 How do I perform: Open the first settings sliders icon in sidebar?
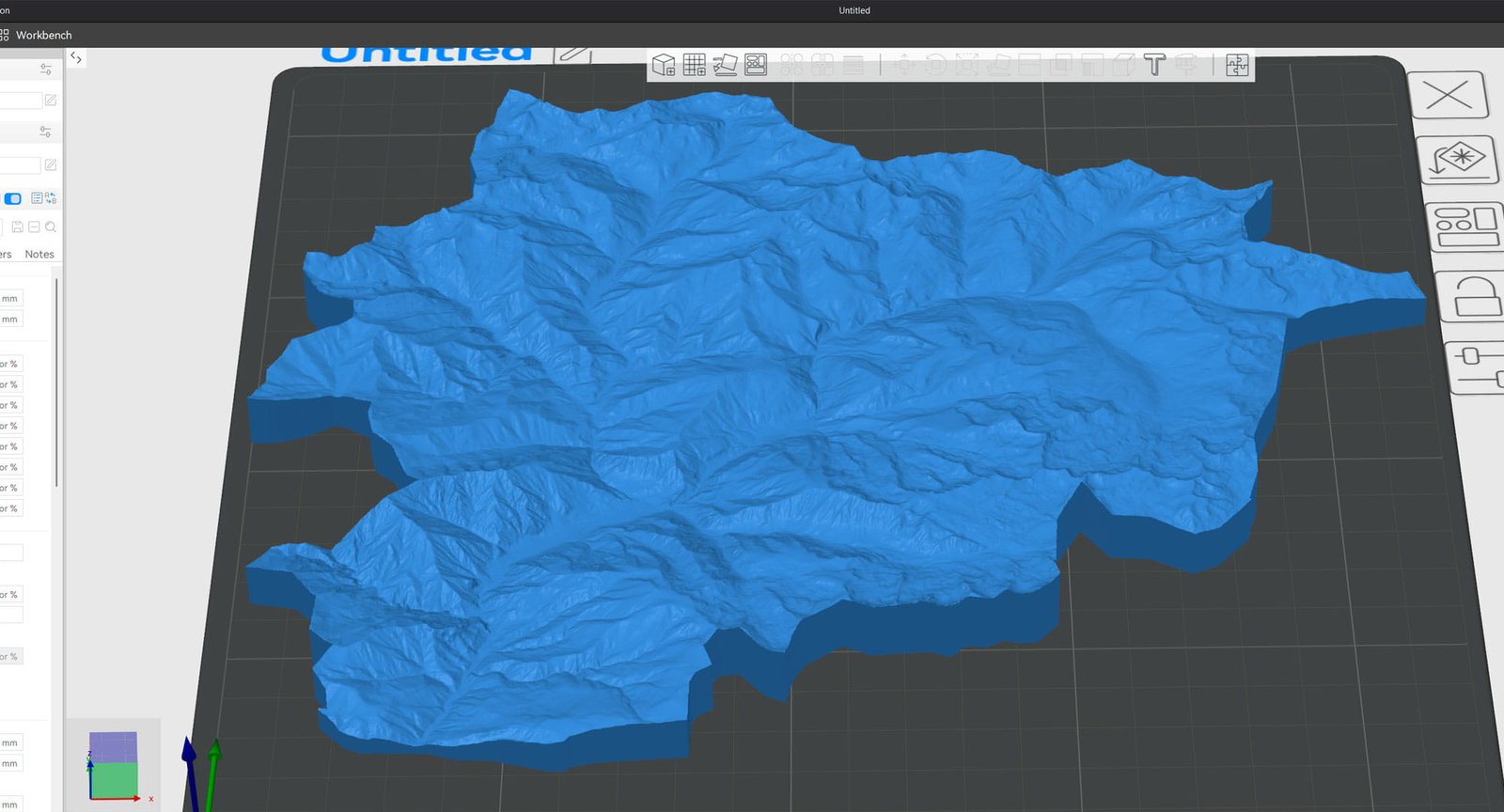point(46,70)
